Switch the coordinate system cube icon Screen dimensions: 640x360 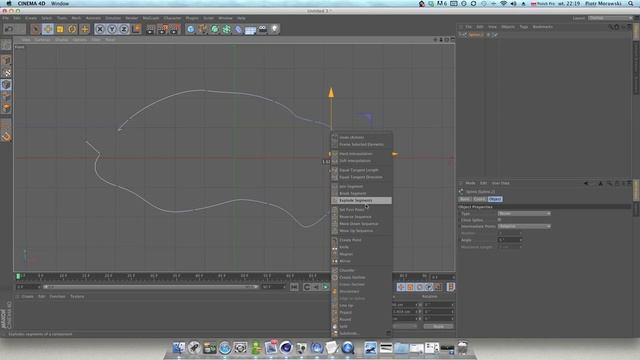click(136, 29)
